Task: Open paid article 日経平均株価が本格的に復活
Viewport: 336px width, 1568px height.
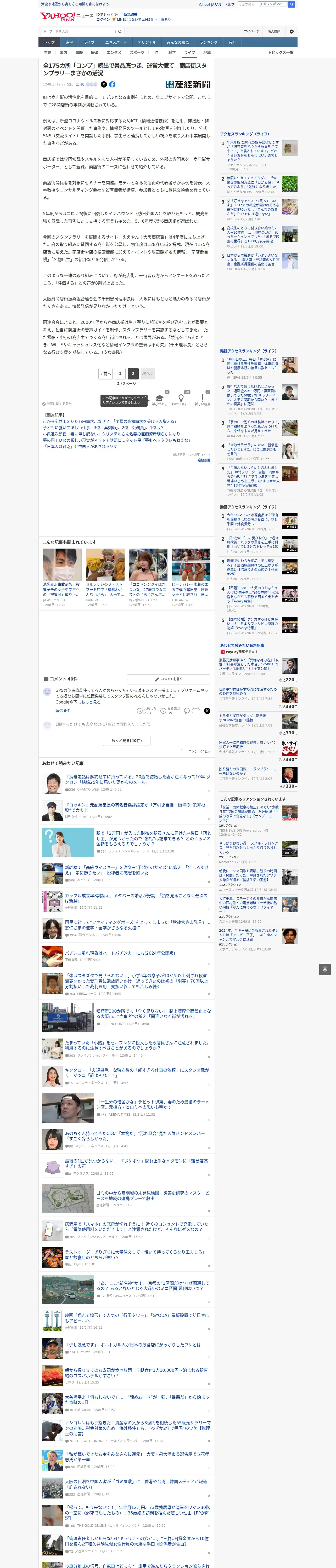Action: pos(248,691)
